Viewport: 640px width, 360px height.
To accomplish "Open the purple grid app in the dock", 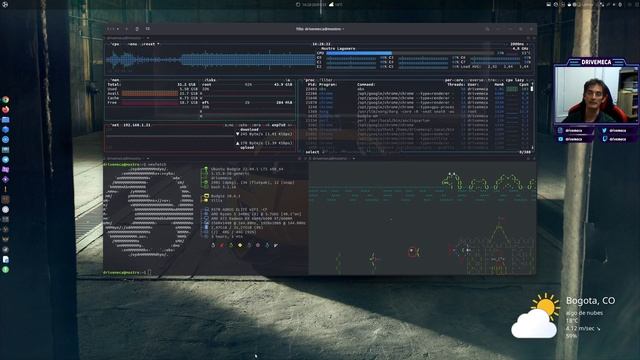I will [5, 169].
